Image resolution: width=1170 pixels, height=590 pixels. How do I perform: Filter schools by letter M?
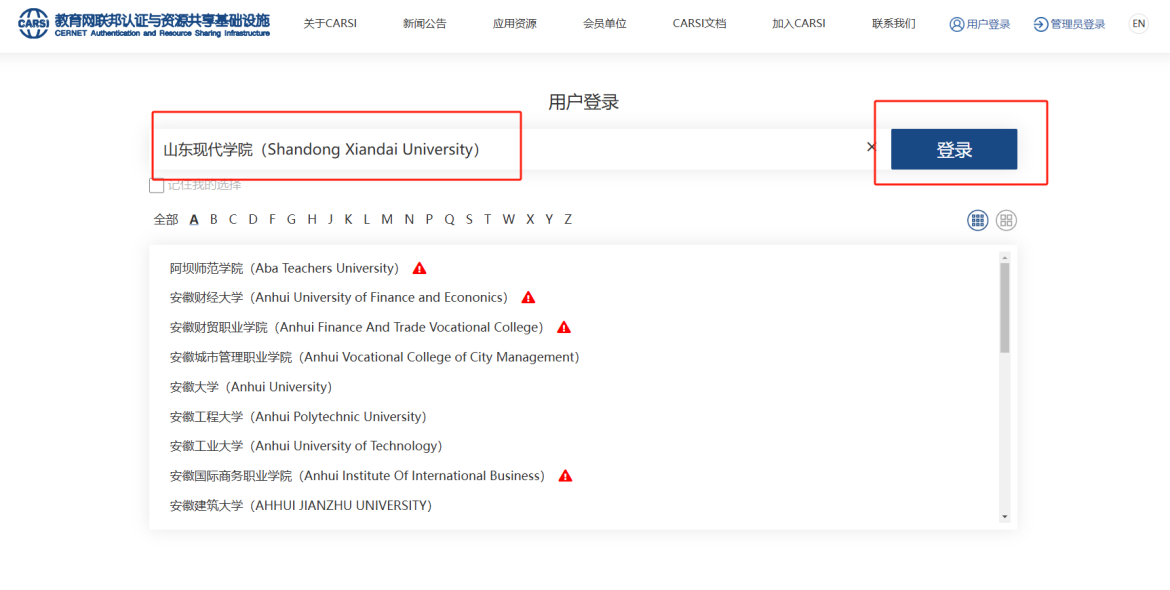(387, 219)
